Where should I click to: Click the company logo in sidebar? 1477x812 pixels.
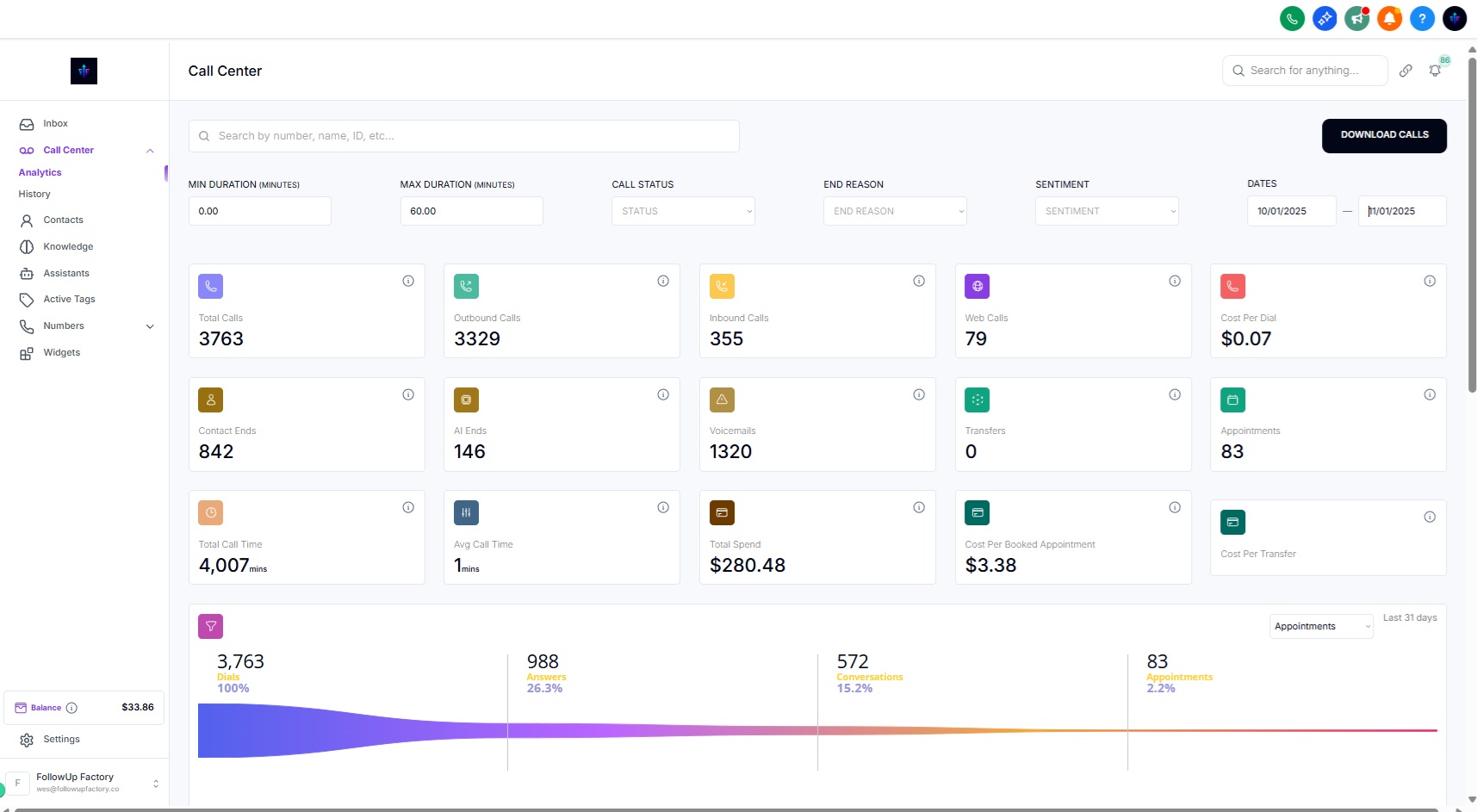pos(84,71)
